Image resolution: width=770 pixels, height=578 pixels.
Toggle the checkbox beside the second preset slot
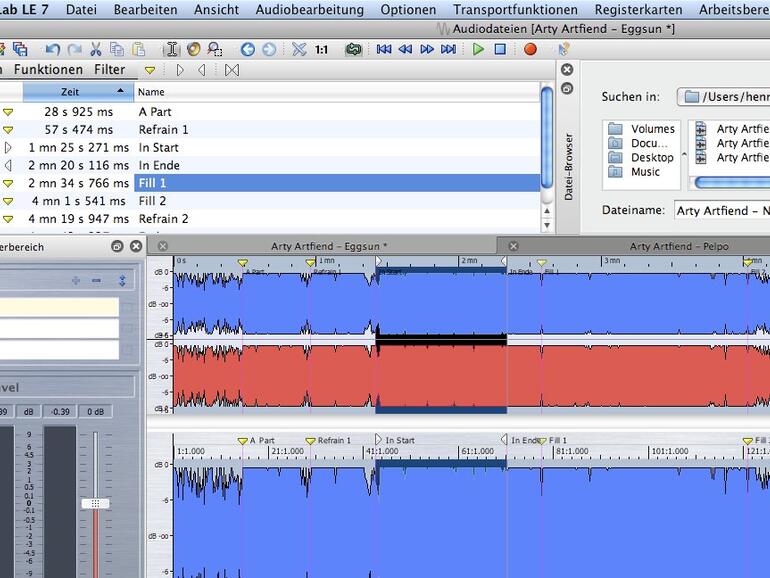pyautogui.click(x=127, y=329)
